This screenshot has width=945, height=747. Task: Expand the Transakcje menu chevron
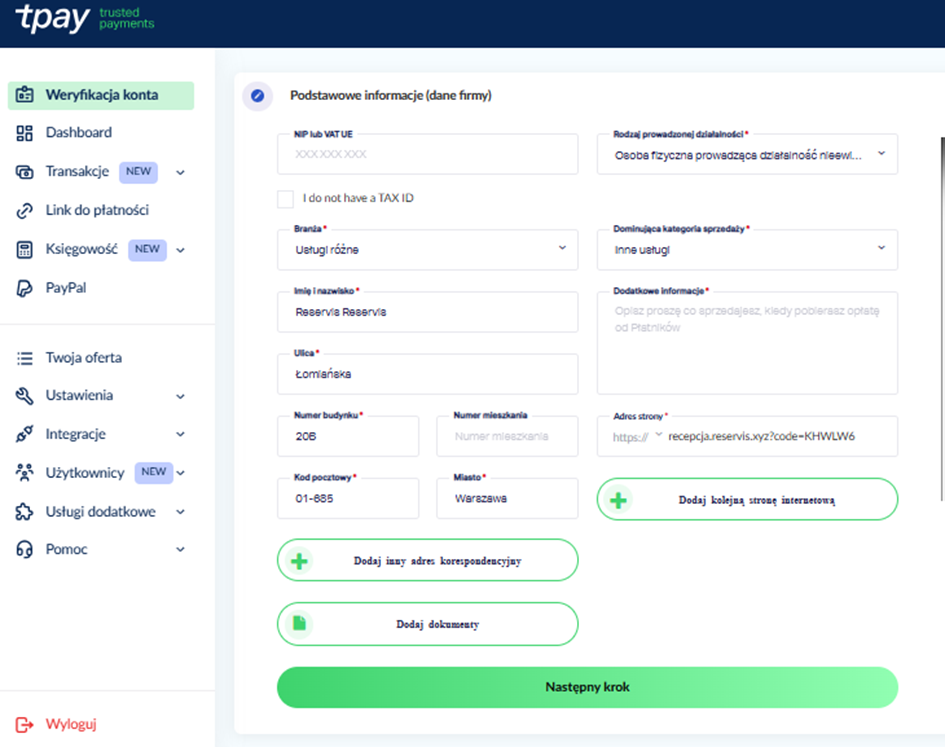coord(181,172)
